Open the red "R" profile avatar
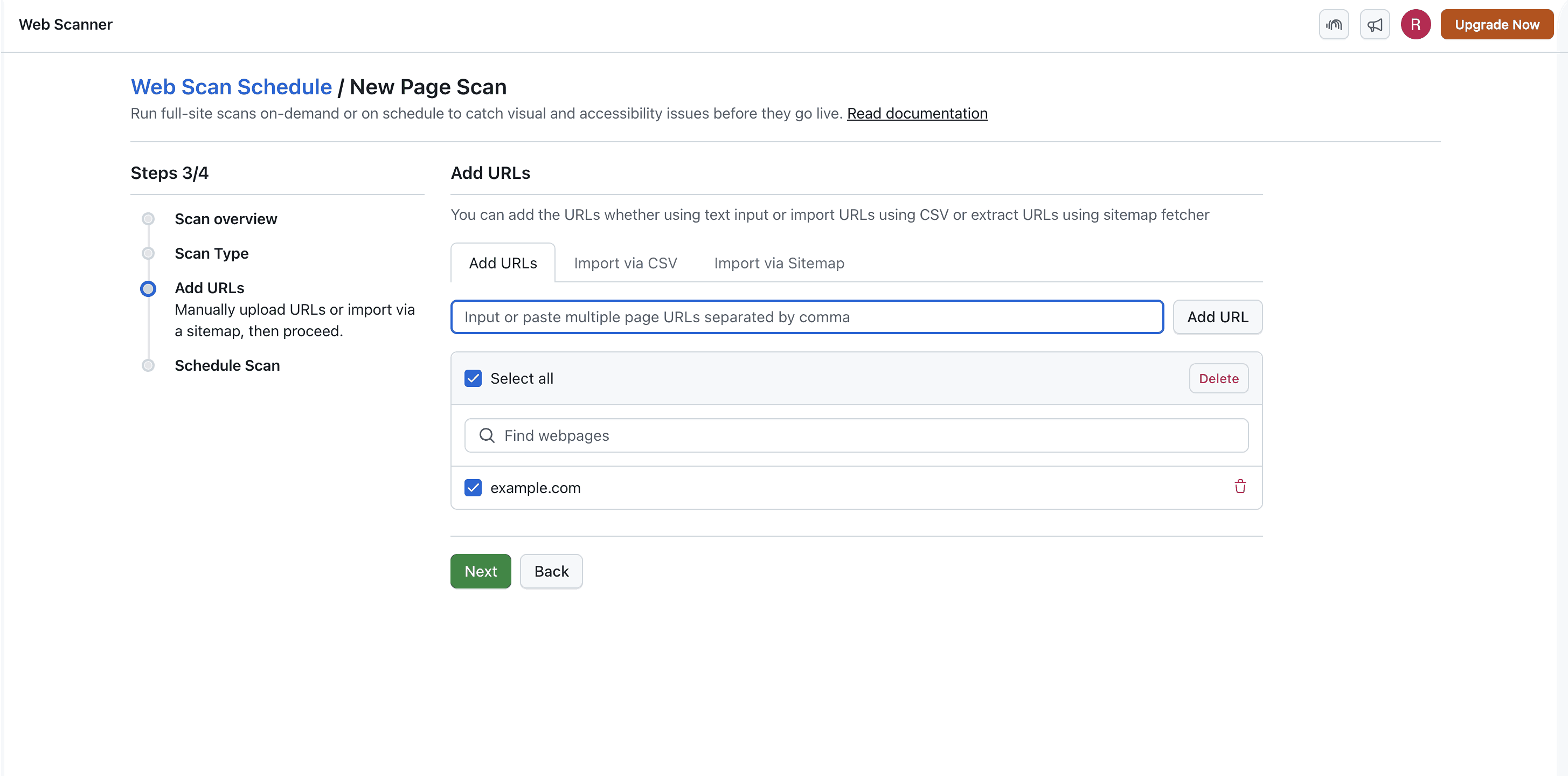The width and height of the screenshot is (1568, 776). [x=1415, y=24]
